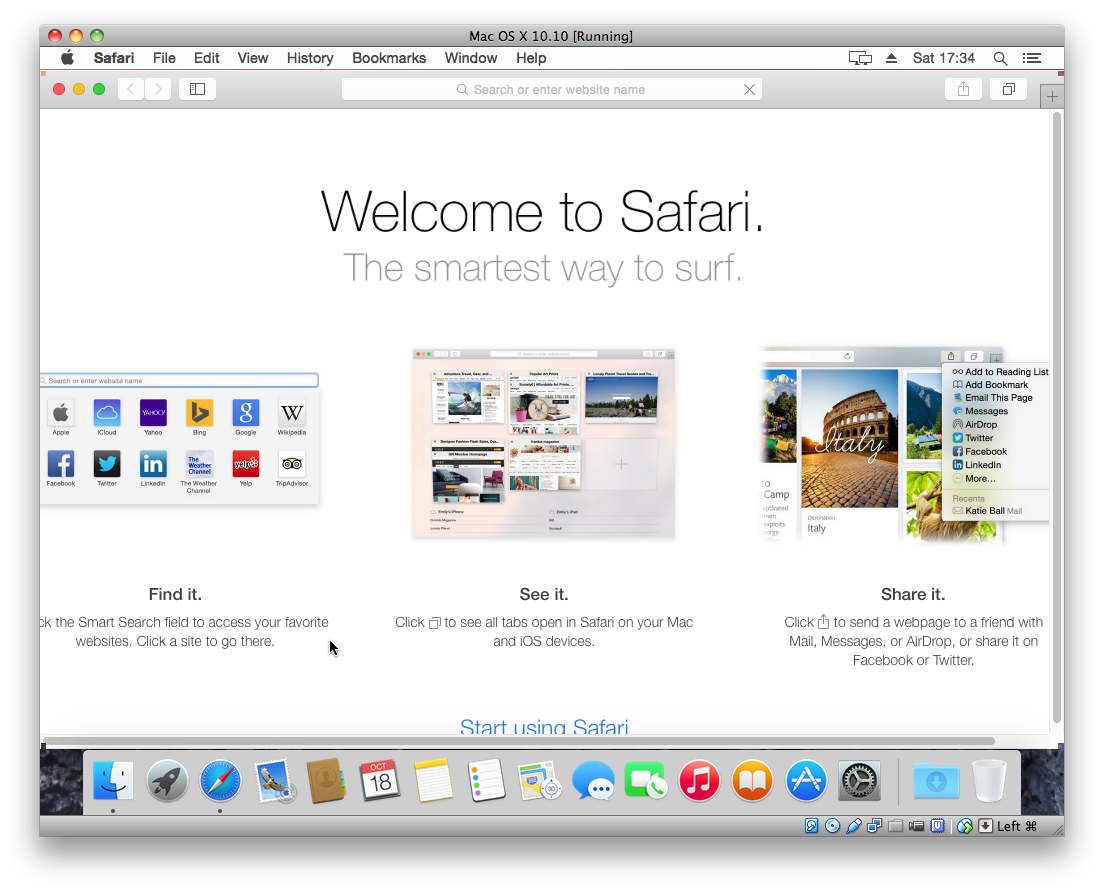Click VirtualBox USB pen status icon
The height and width of the screenshot is (891, 1104).
click(x=853, y=826)
